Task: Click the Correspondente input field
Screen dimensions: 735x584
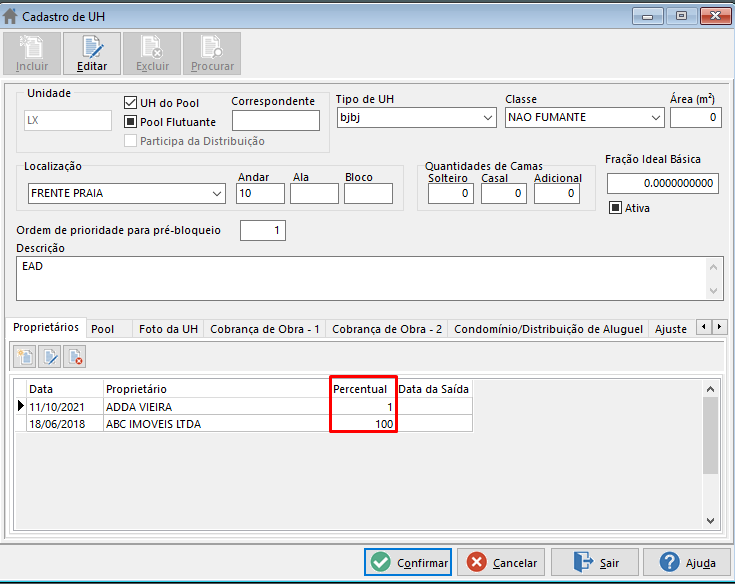Action: [276, 120]
